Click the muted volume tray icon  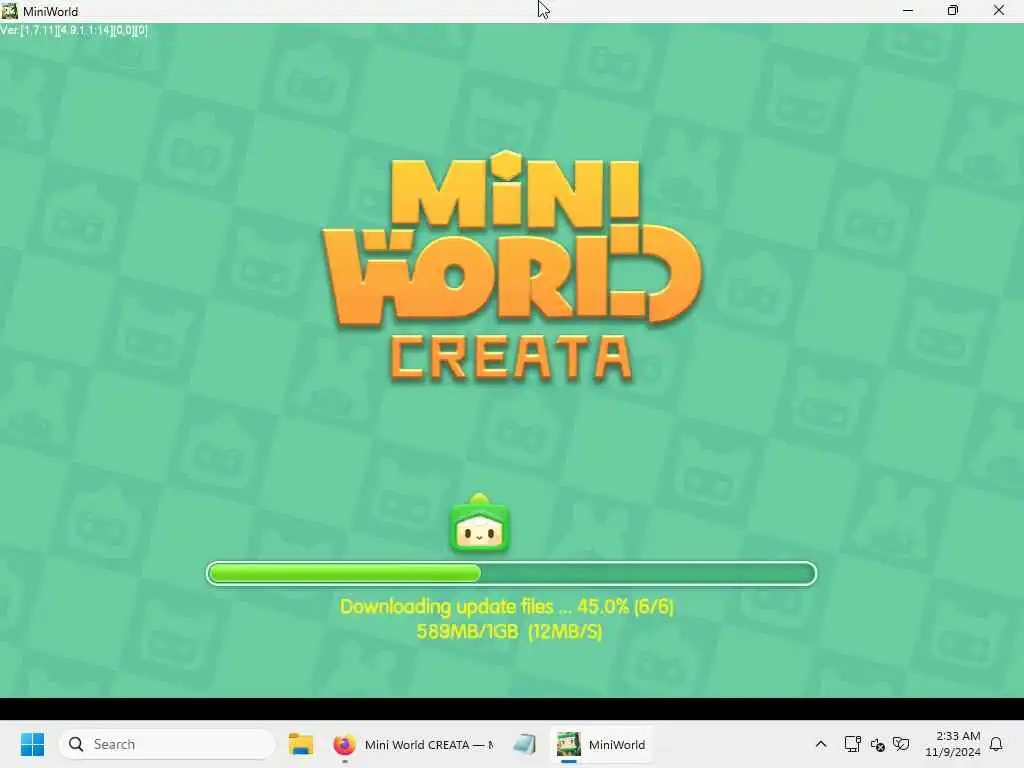877,744
